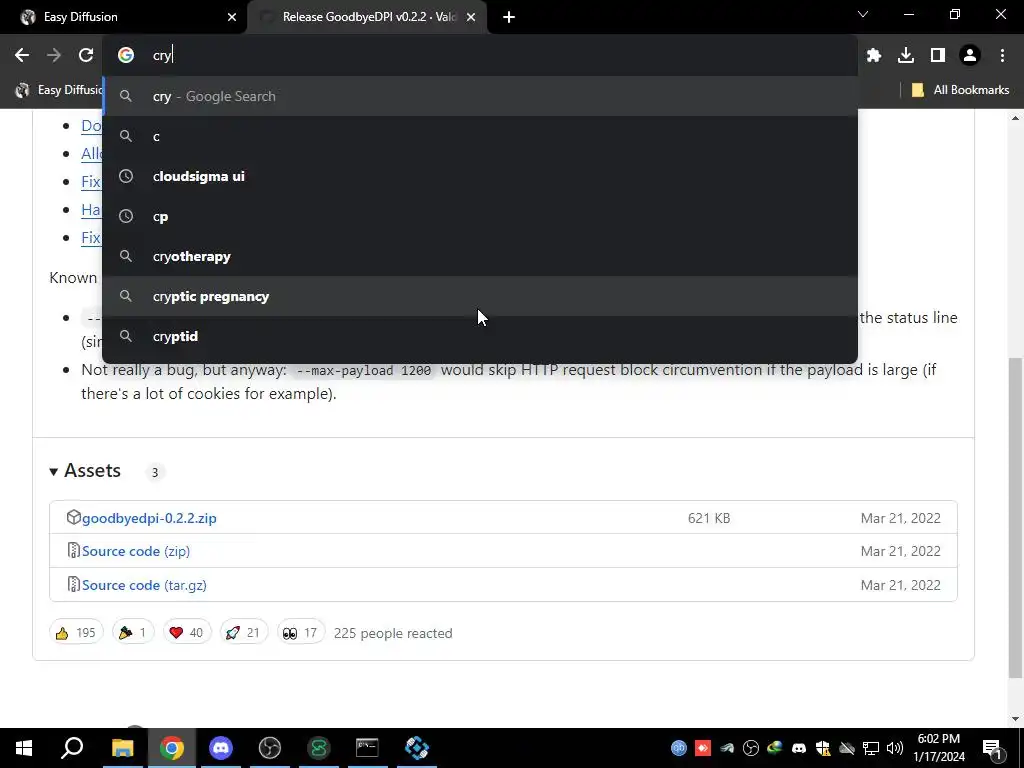This screenshot has width=1024, height=768.
Task: Download Source code (tar.gz)
Action: tap(144, 585)
